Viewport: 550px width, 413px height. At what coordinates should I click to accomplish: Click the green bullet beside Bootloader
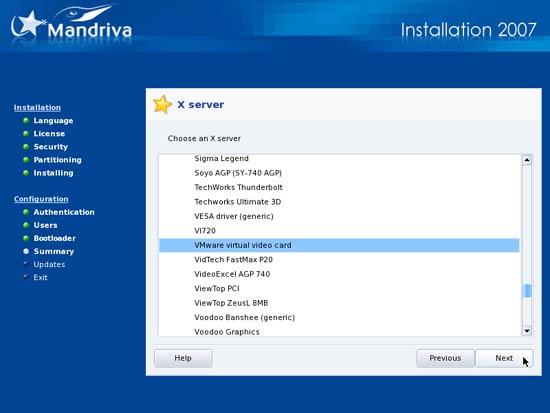(x=26, y=238)
